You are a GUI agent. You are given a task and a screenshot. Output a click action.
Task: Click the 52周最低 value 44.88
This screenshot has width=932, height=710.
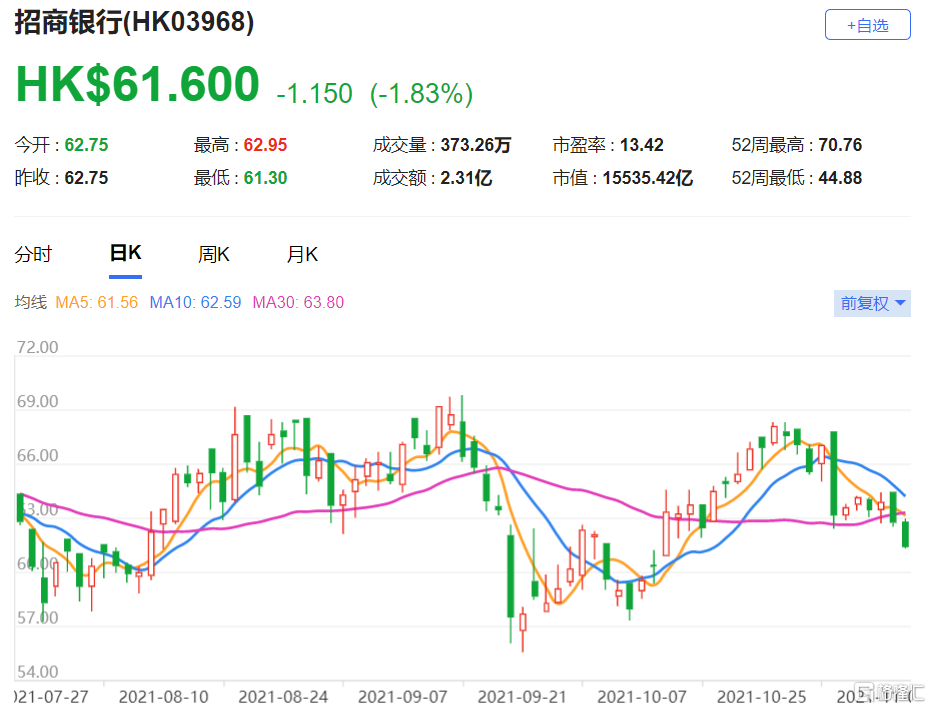(840, 178)
